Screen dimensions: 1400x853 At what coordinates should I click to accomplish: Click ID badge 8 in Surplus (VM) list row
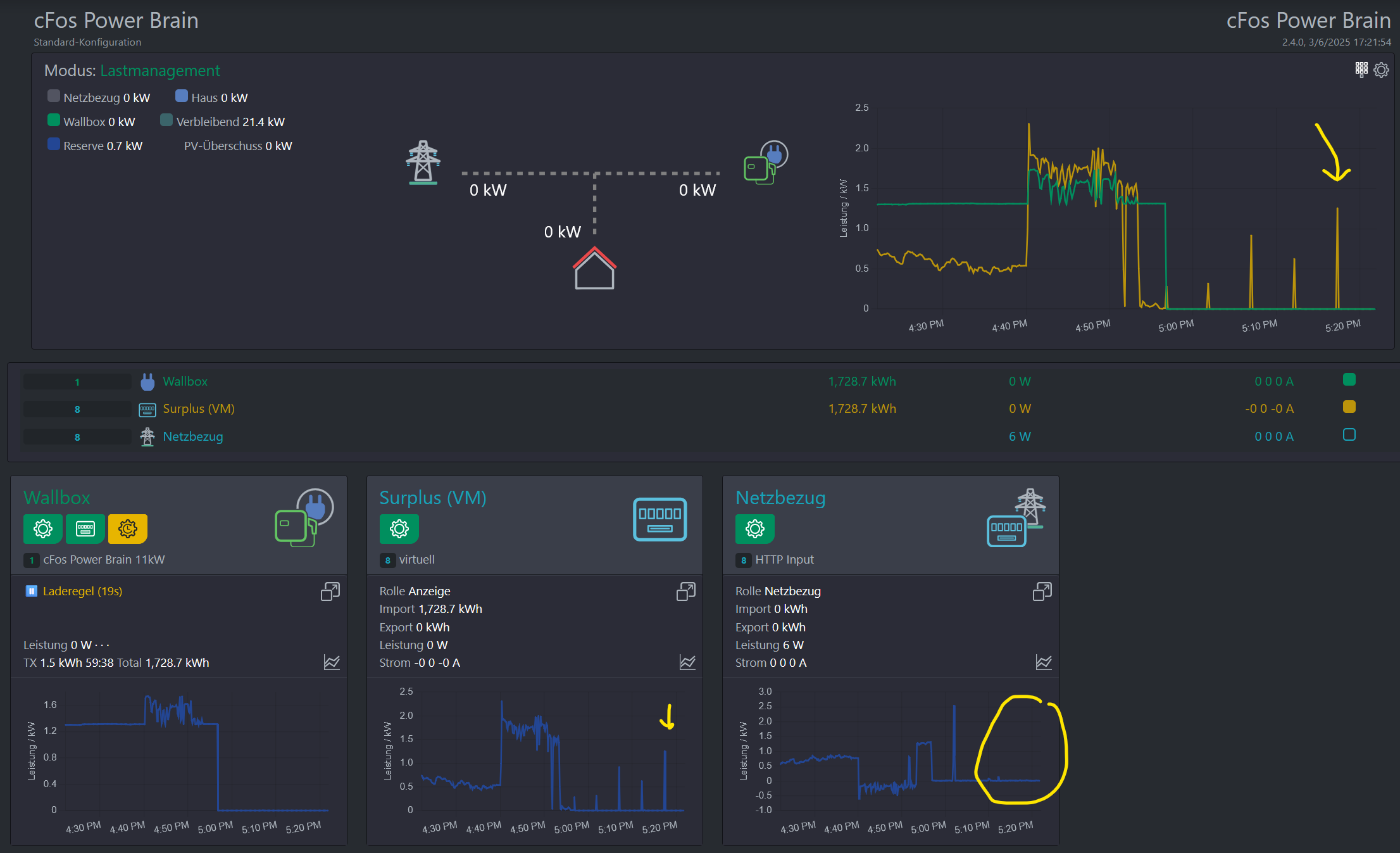(77, 409)
